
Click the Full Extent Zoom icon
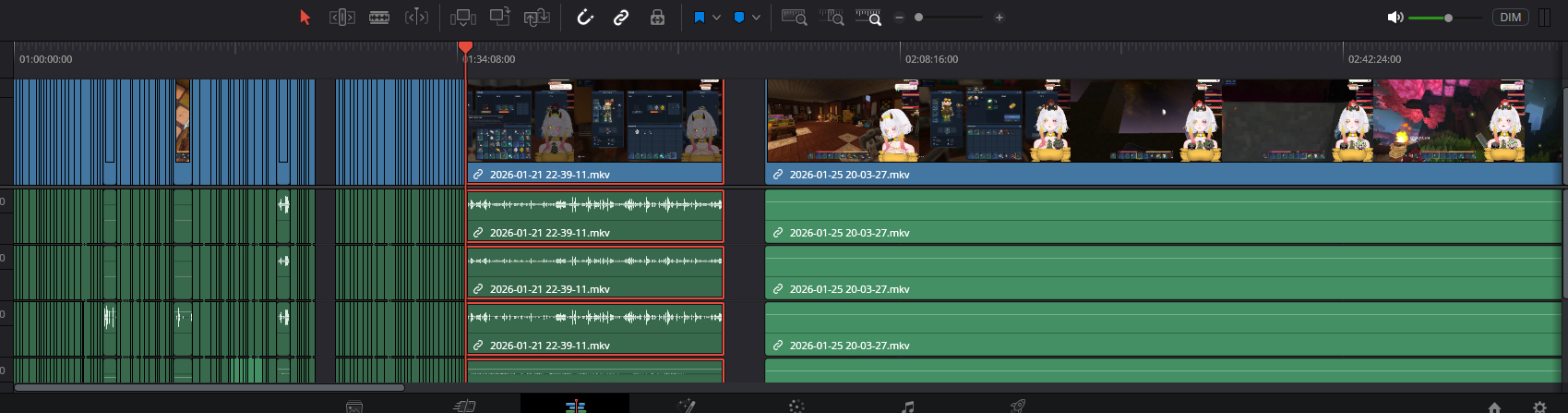click(x=794, y=18)
